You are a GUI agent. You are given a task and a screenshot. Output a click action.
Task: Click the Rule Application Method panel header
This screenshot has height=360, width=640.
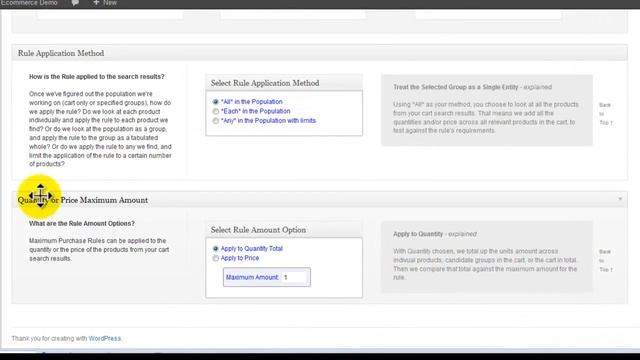pos(320,53)
